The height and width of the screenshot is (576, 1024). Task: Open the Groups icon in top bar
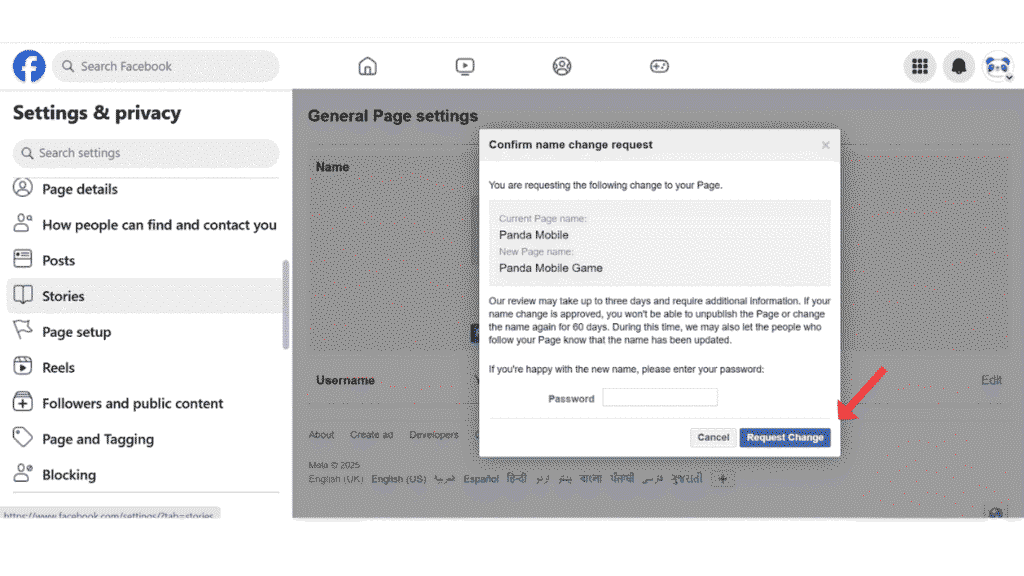pos(562,66)
